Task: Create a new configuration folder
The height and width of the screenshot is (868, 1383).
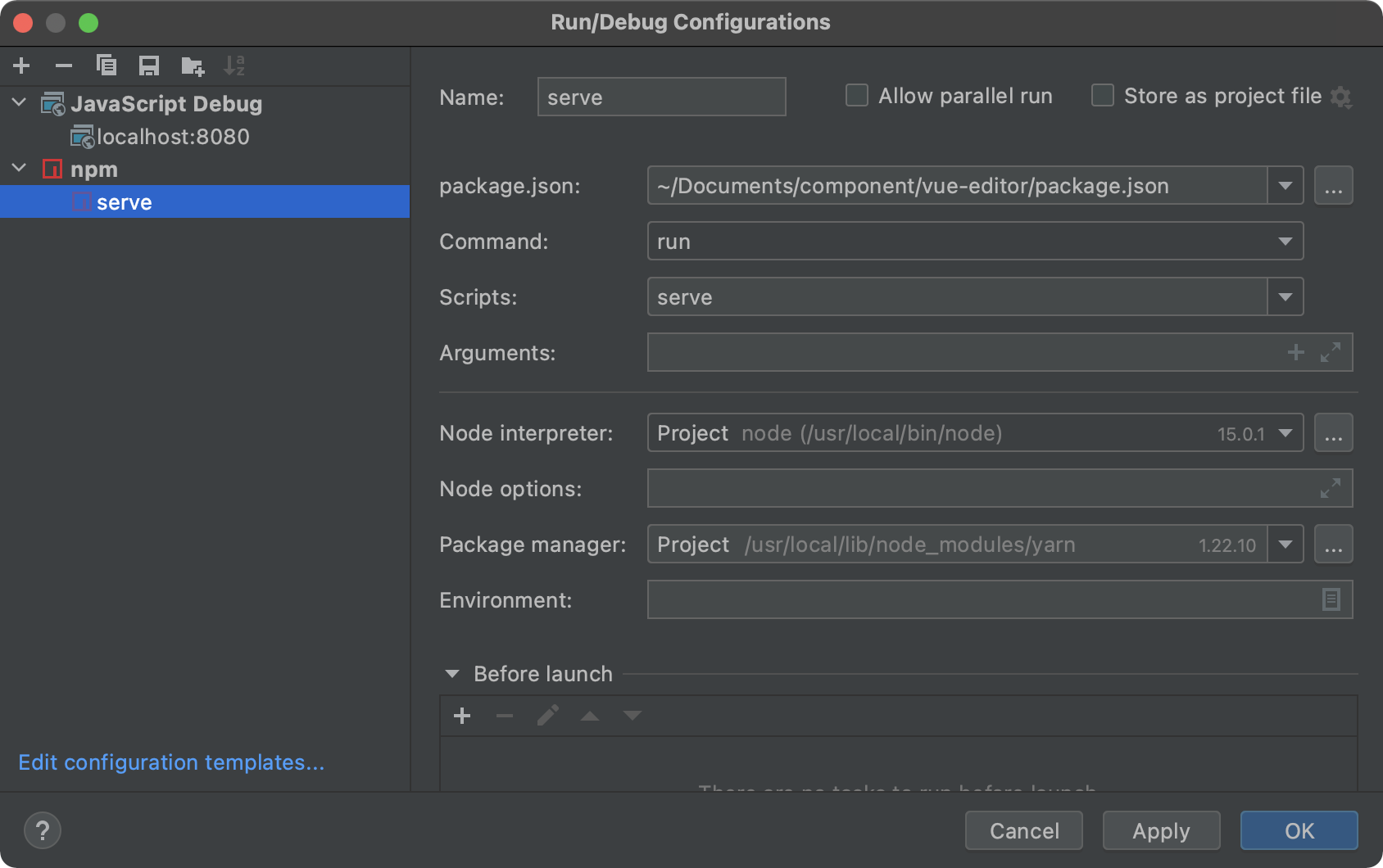Action: coord(193,66)
